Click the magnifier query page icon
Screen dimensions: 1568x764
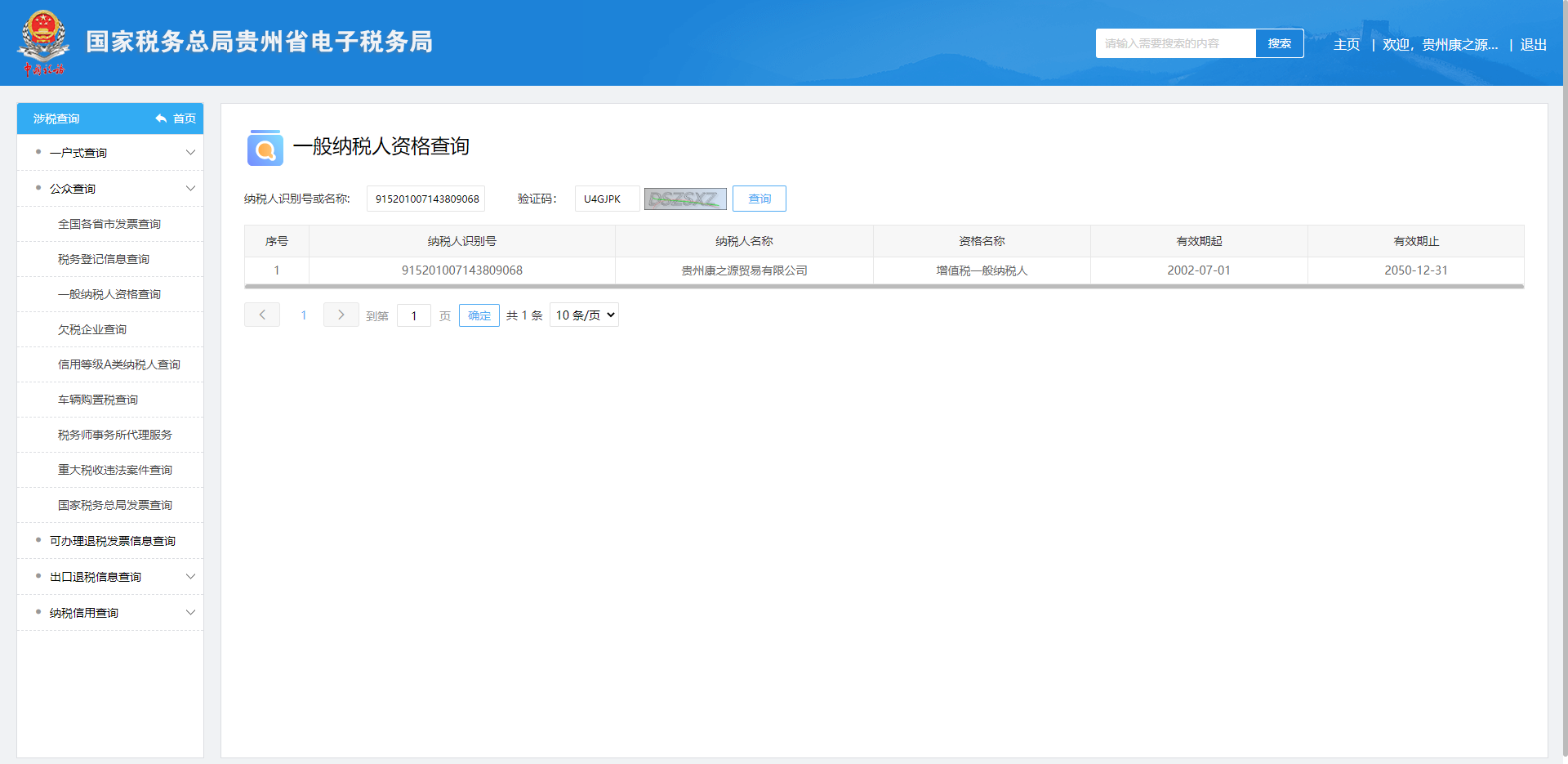tap(265, 148)
